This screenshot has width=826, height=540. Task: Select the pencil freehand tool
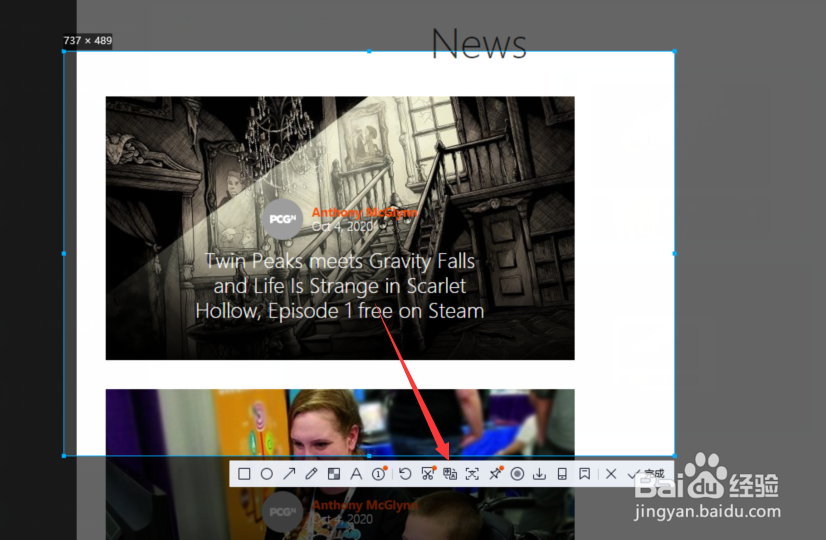311,474
